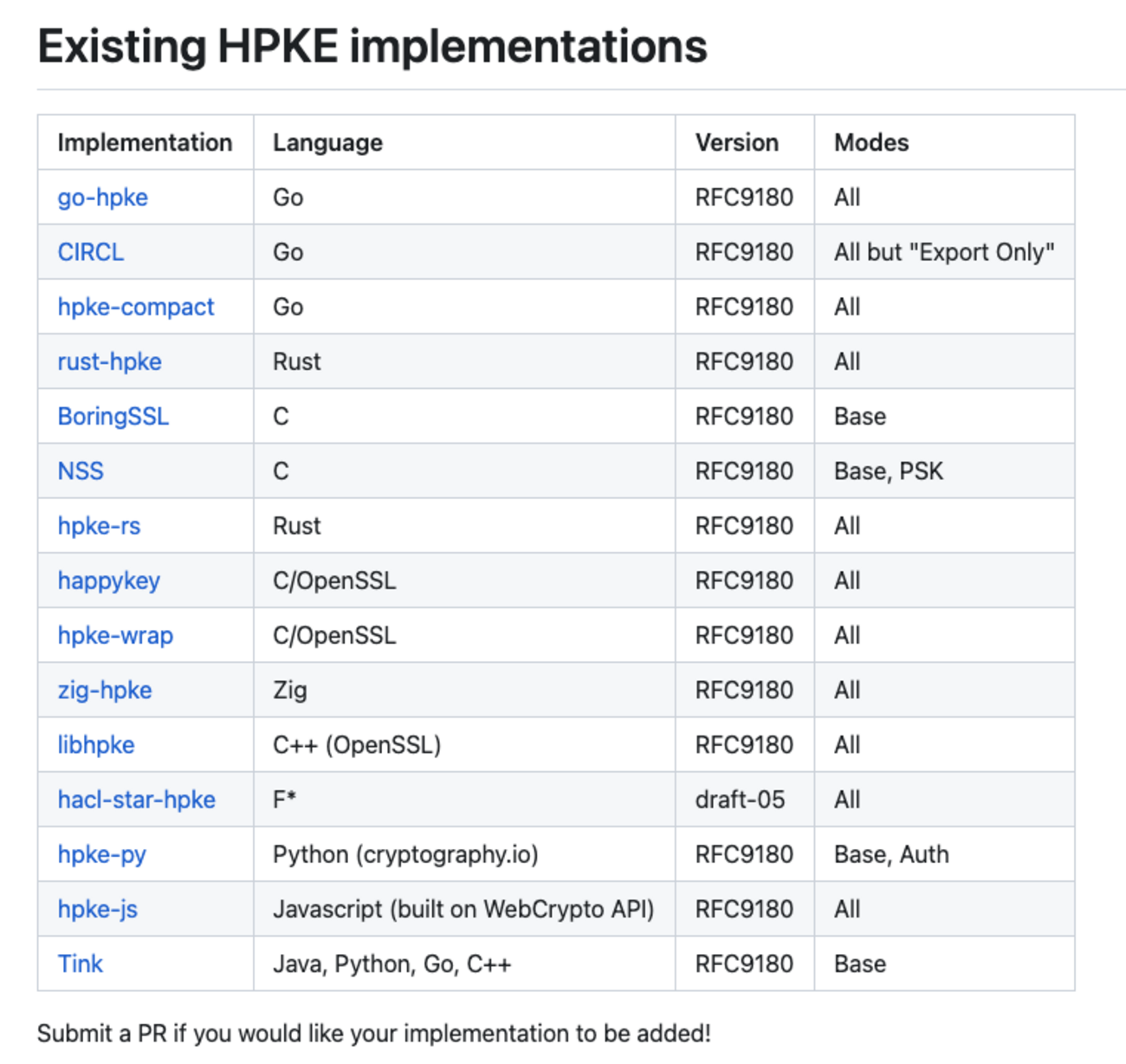
Task: Follow the rust-hpke link
Action: [109, 361]
